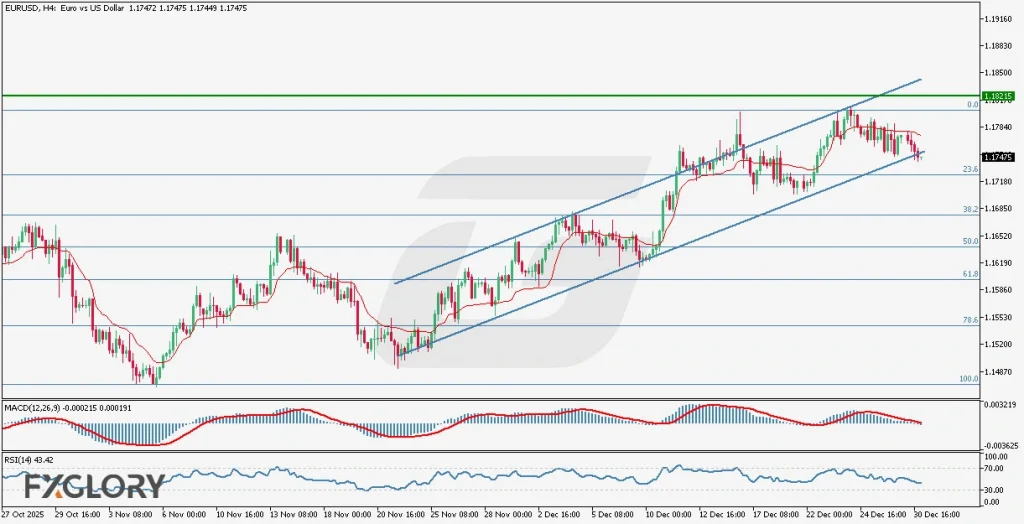Click the 100.0 Fibonacci level label
Image resolution: width=1024 pixels, height=524 pixels.
click(x=967, y=379)
